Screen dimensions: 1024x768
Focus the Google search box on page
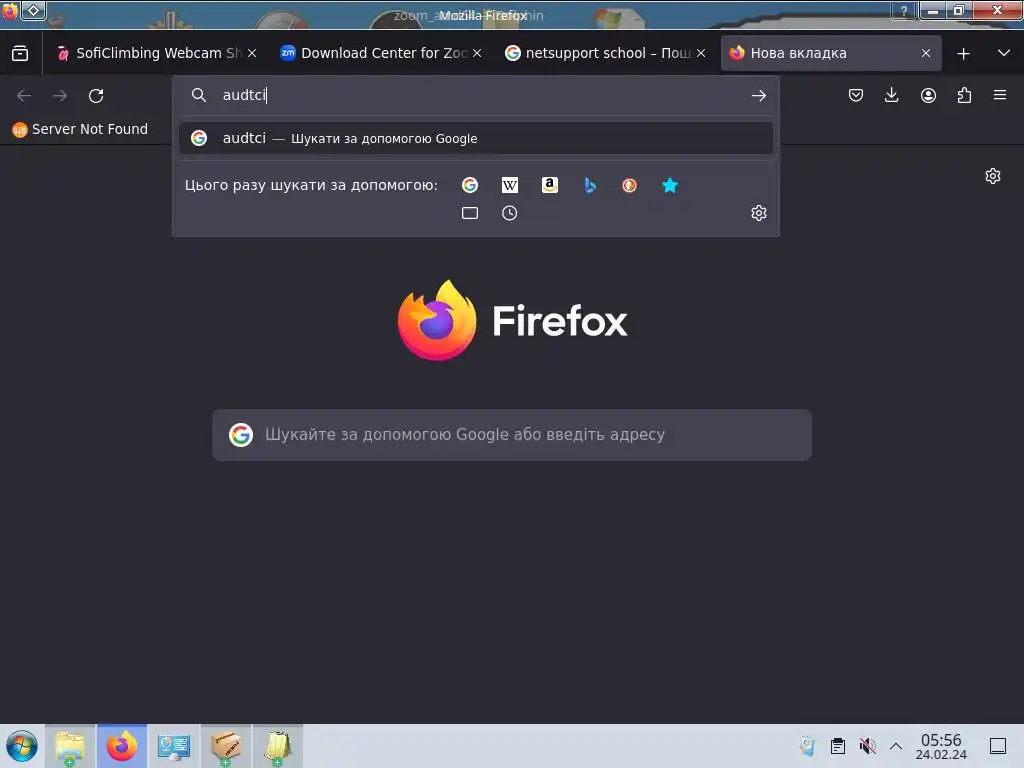512,435
